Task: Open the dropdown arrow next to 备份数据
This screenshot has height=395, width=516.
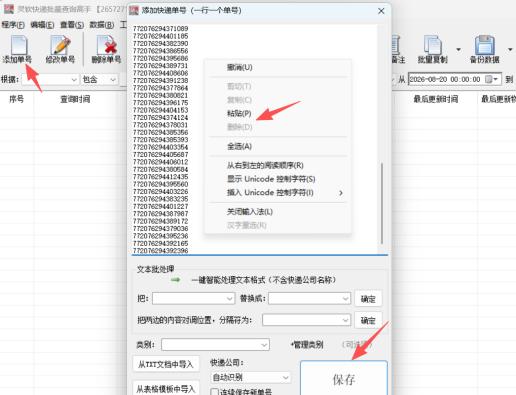Action: [x=510, y=49]
